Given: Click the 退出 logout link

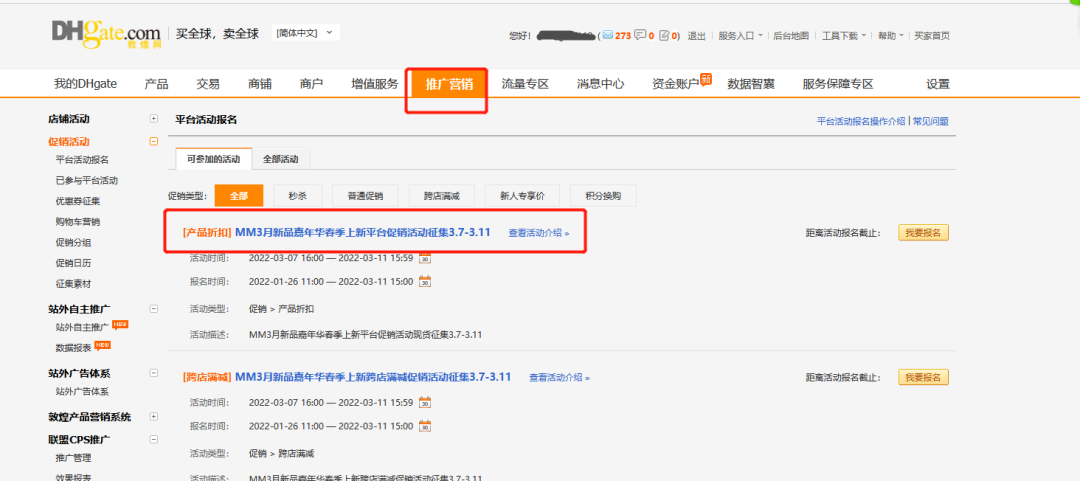Looking at the screenshot, I should click(696, 36).
